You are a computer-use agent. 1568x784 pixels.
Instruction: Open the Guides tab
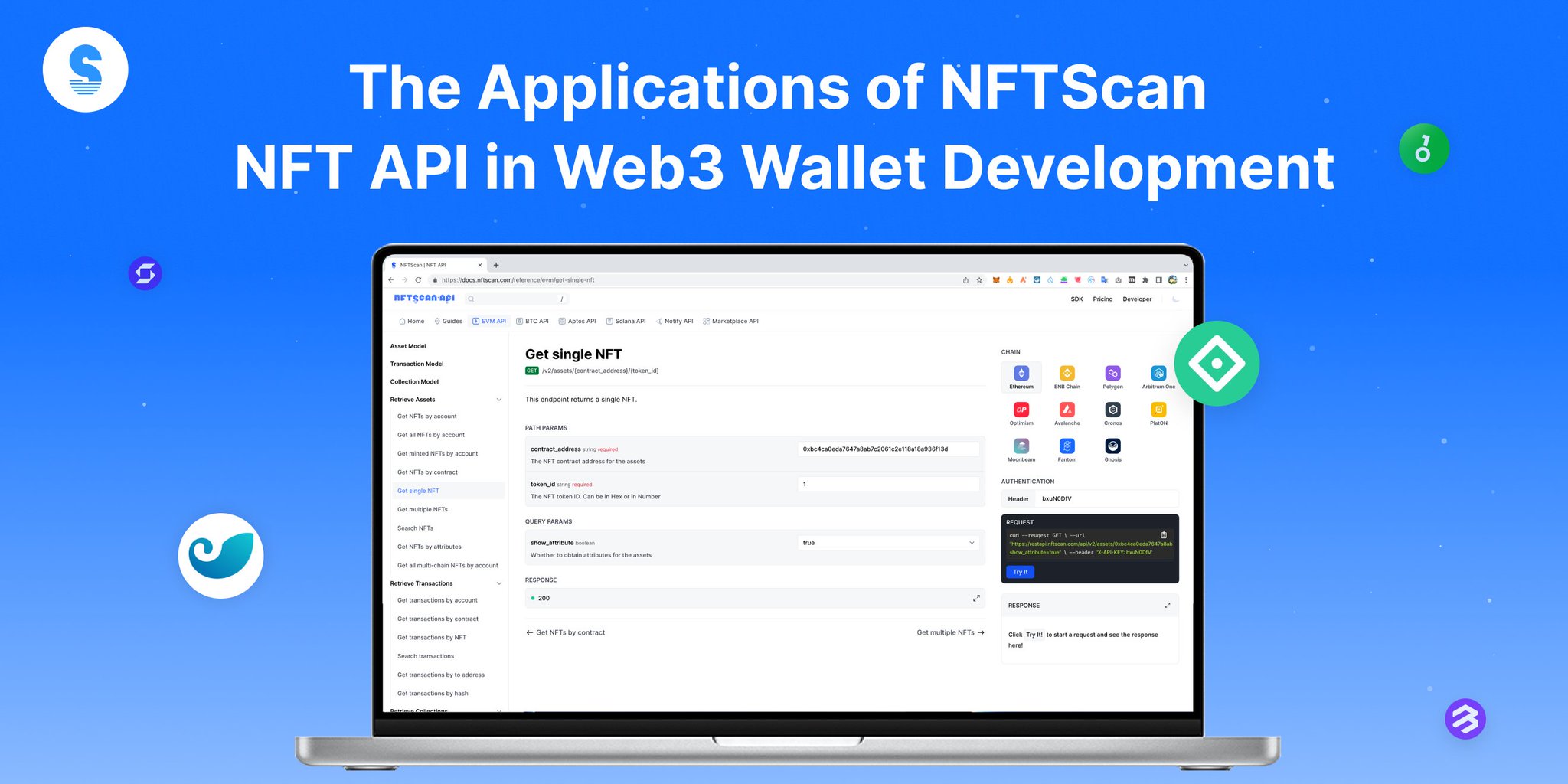[449, 322]
